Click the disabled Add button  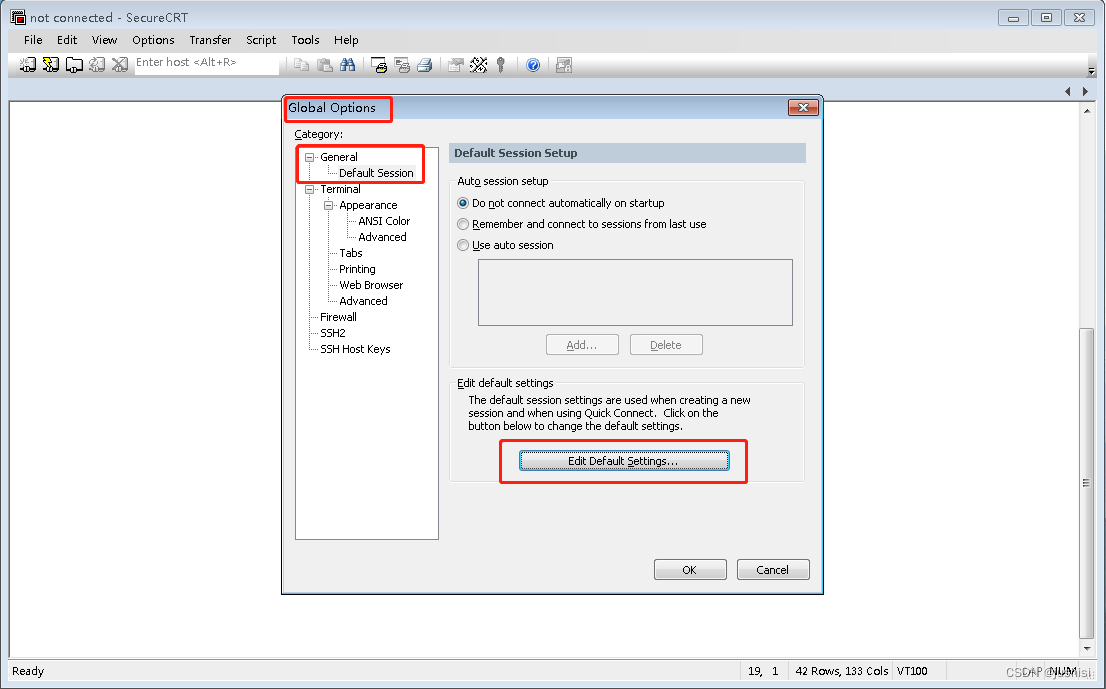[x=582, y=345]
